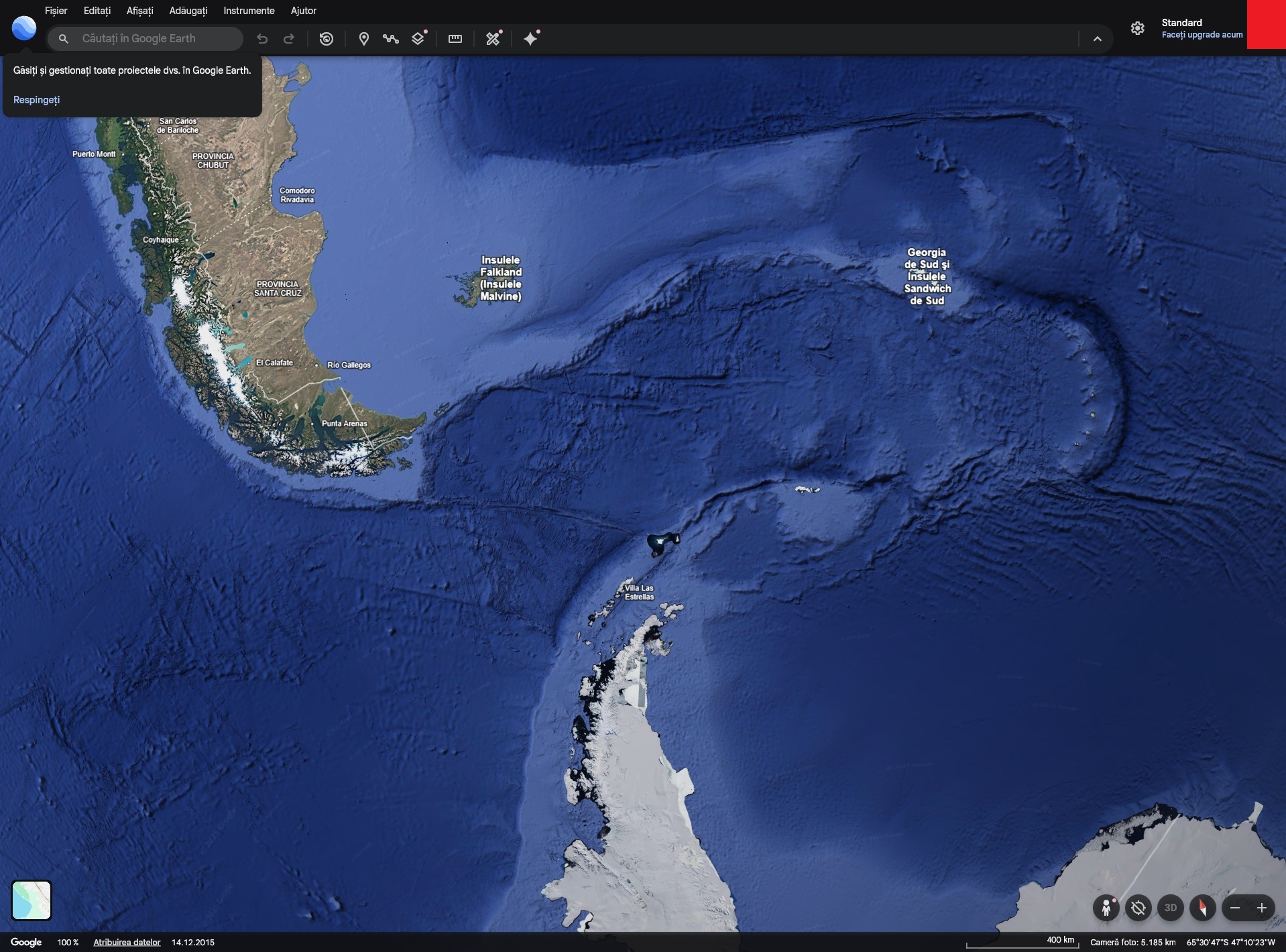
Task: Open Atribuirea datelor link
Action: tap(127, 942)
